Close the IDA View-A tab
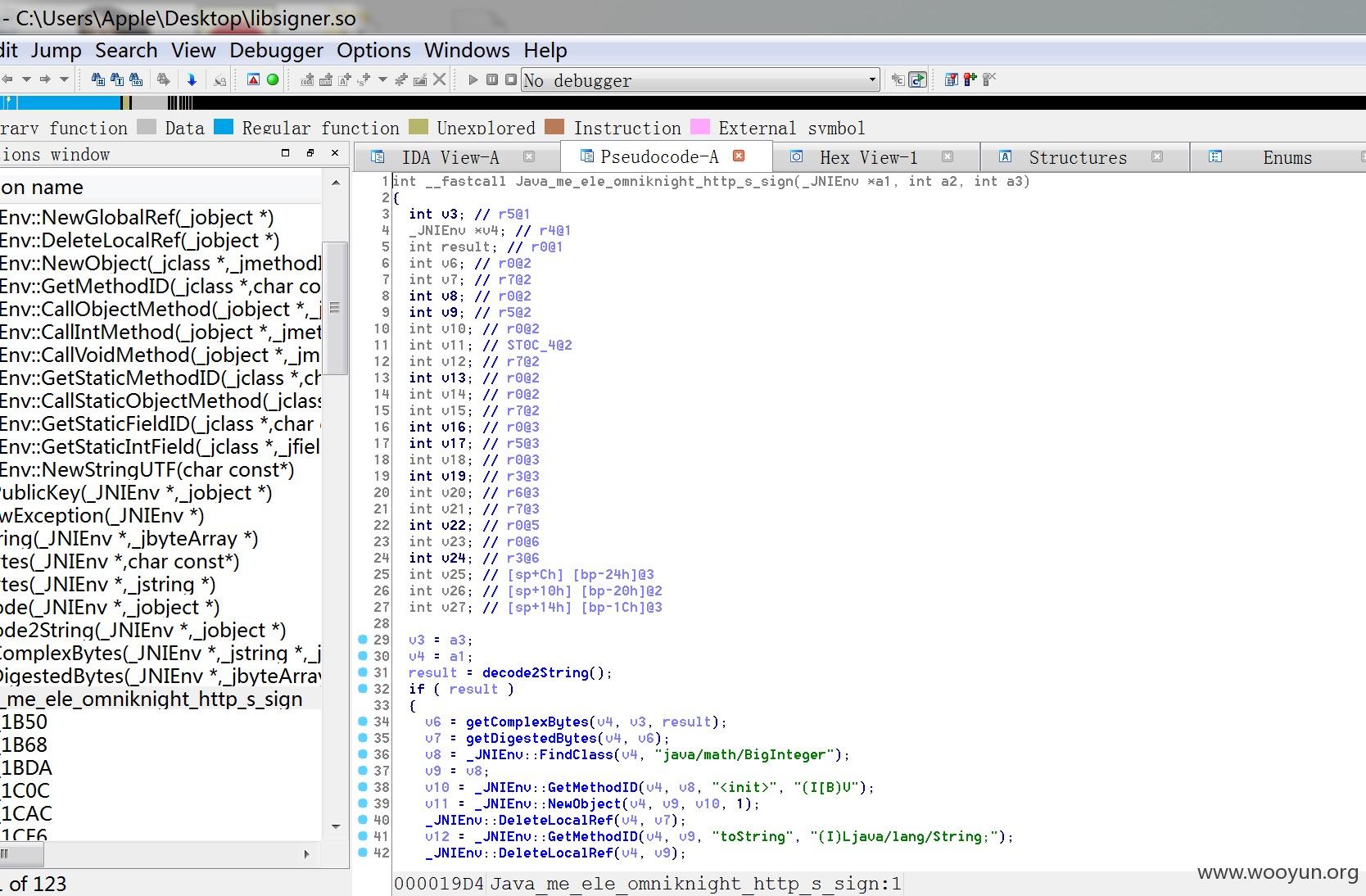The image size is (1366, 896). (529, 156)
